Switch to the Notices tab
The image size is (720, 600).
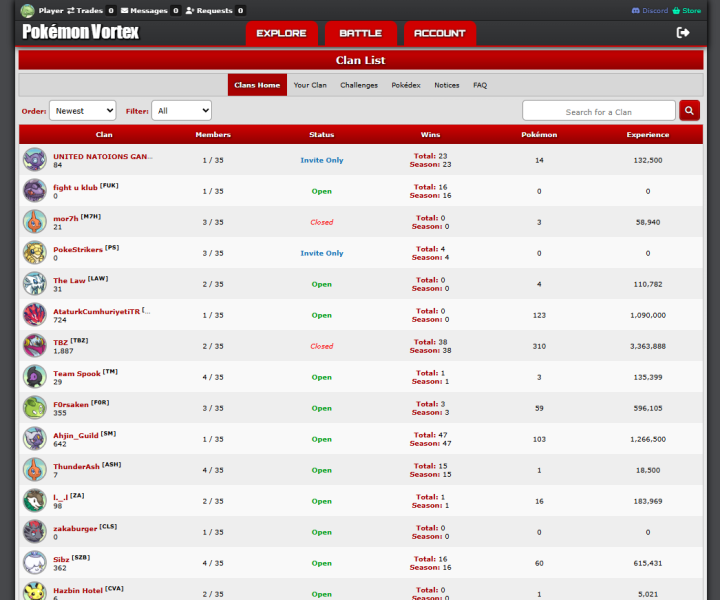pos(447,85)
